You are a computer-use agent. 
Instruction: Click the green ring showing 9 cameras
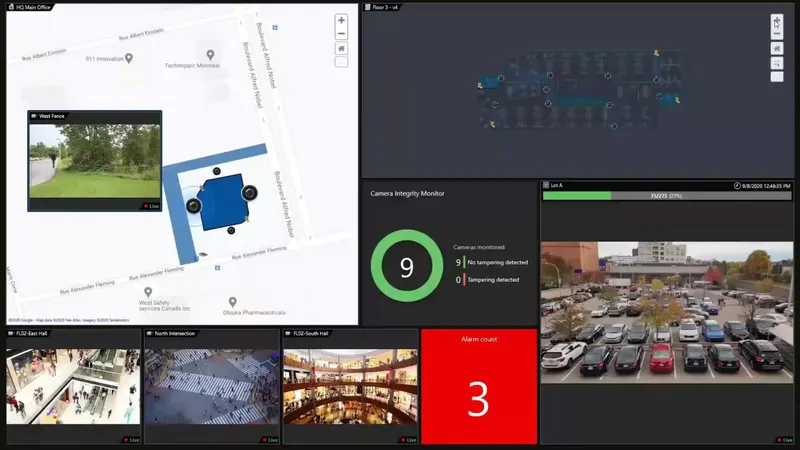pyautogui.click(x=407, y=266)
